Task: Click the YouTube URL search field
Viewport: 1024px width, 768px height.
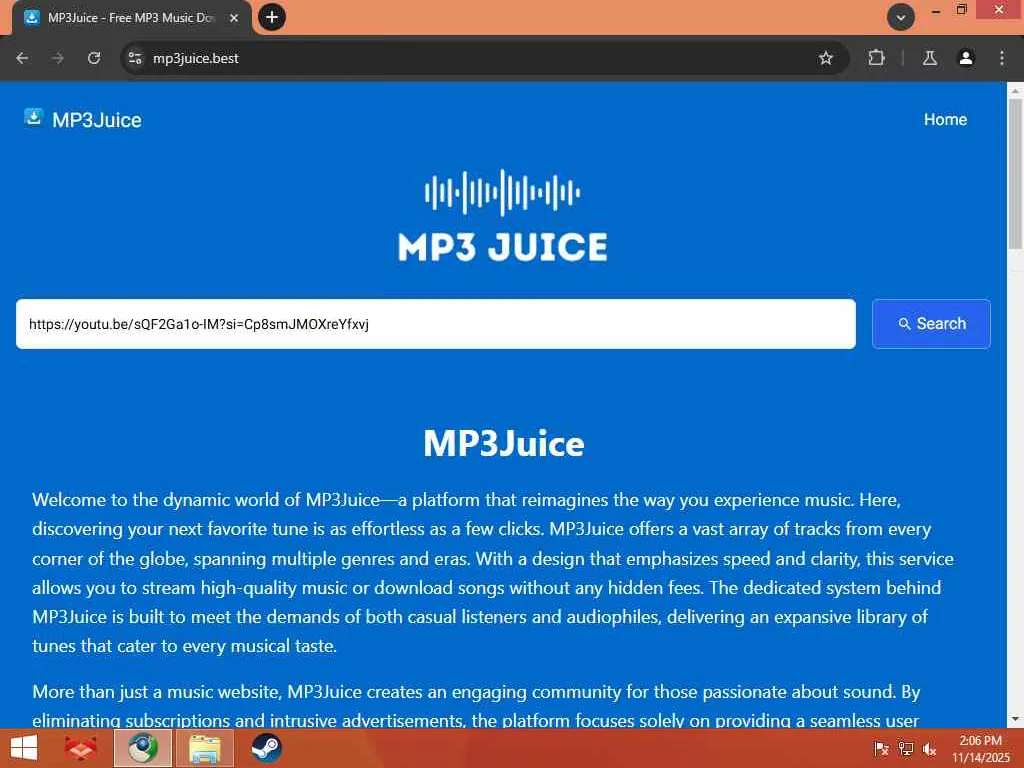Action: [x=436, y=324]
